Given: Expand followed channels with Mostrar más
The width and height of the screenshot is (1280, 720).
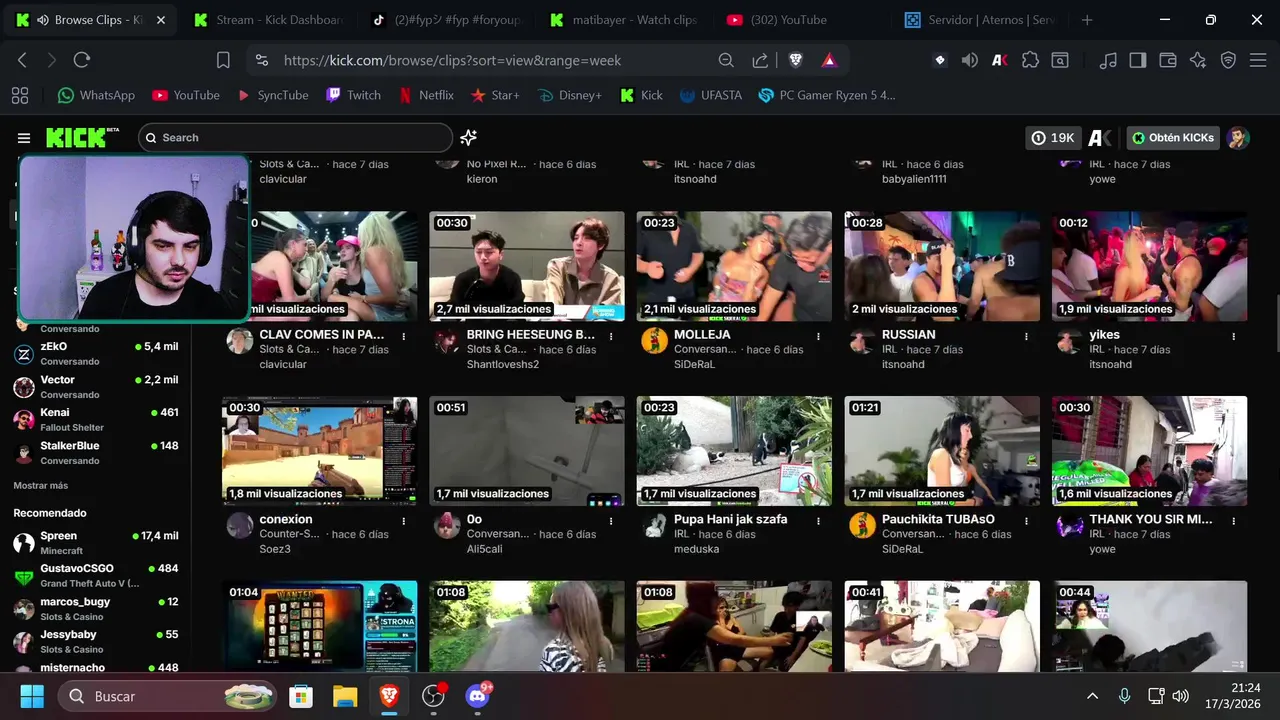Looking at the screenshot, I should point(41,485).
